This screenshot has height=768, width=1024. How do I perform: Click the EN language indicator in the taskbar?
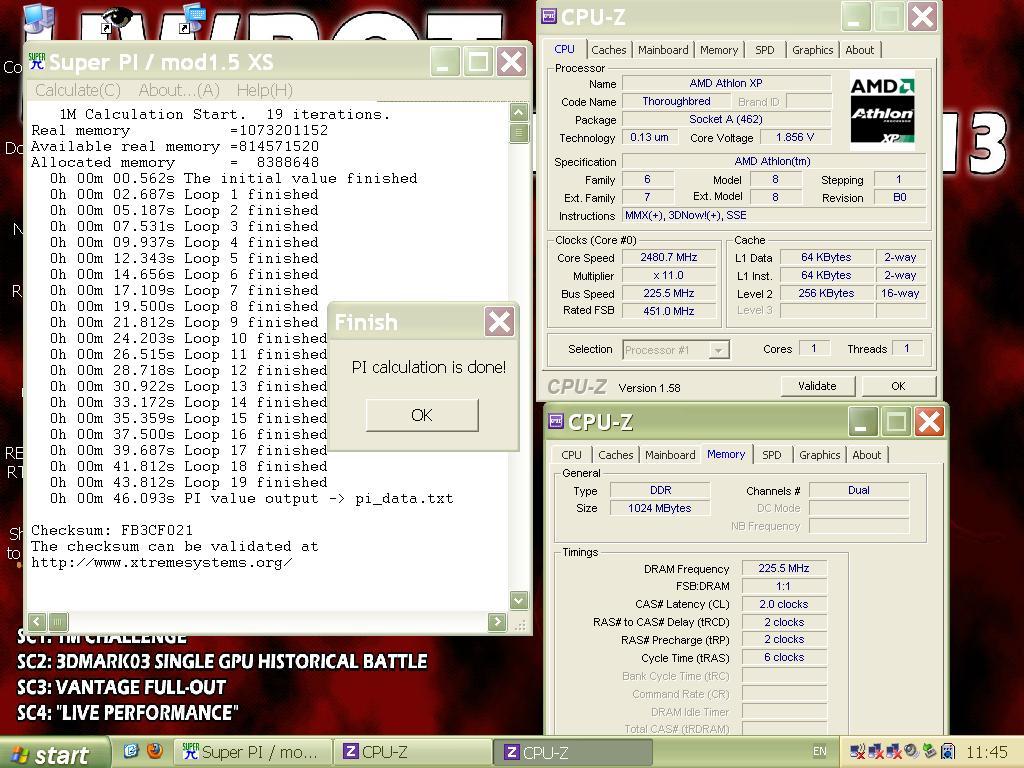[x=820, y=751]
